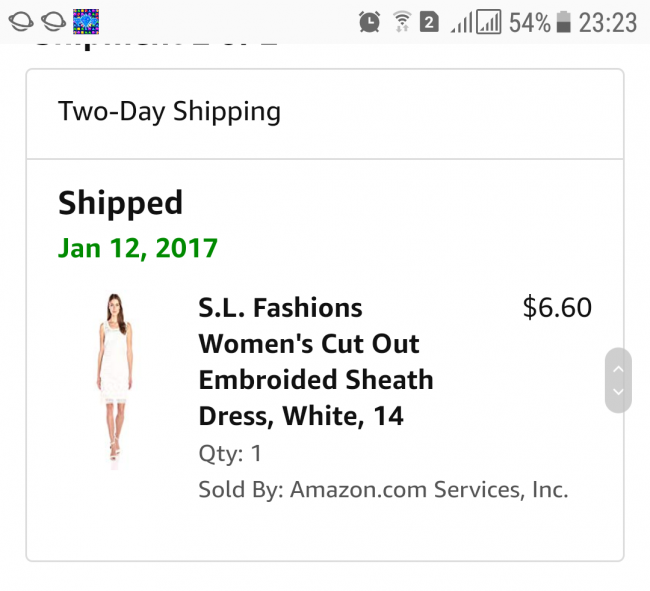Viewport: 650px width, 591px height.
Task: Tap the green Jan 12, 2017 date
Action: click(138, 248)
